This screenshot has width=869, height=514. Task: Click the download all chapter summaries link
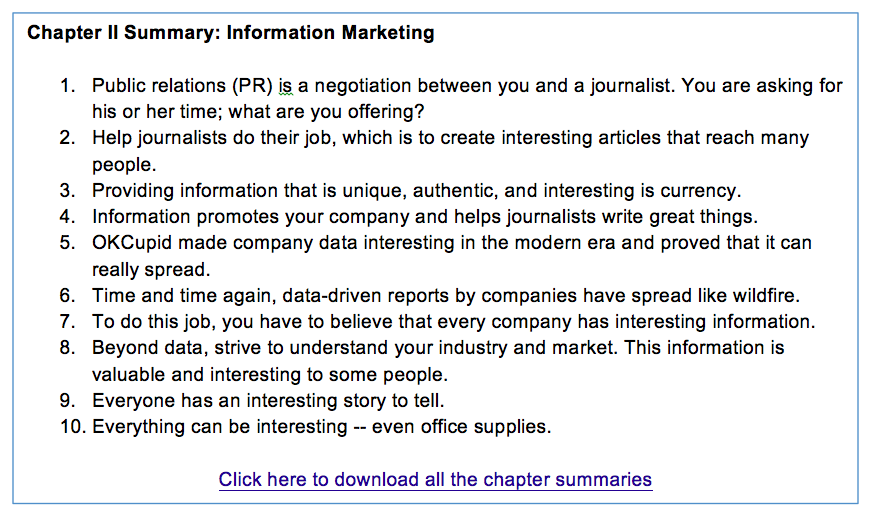(x=435, y=479)
